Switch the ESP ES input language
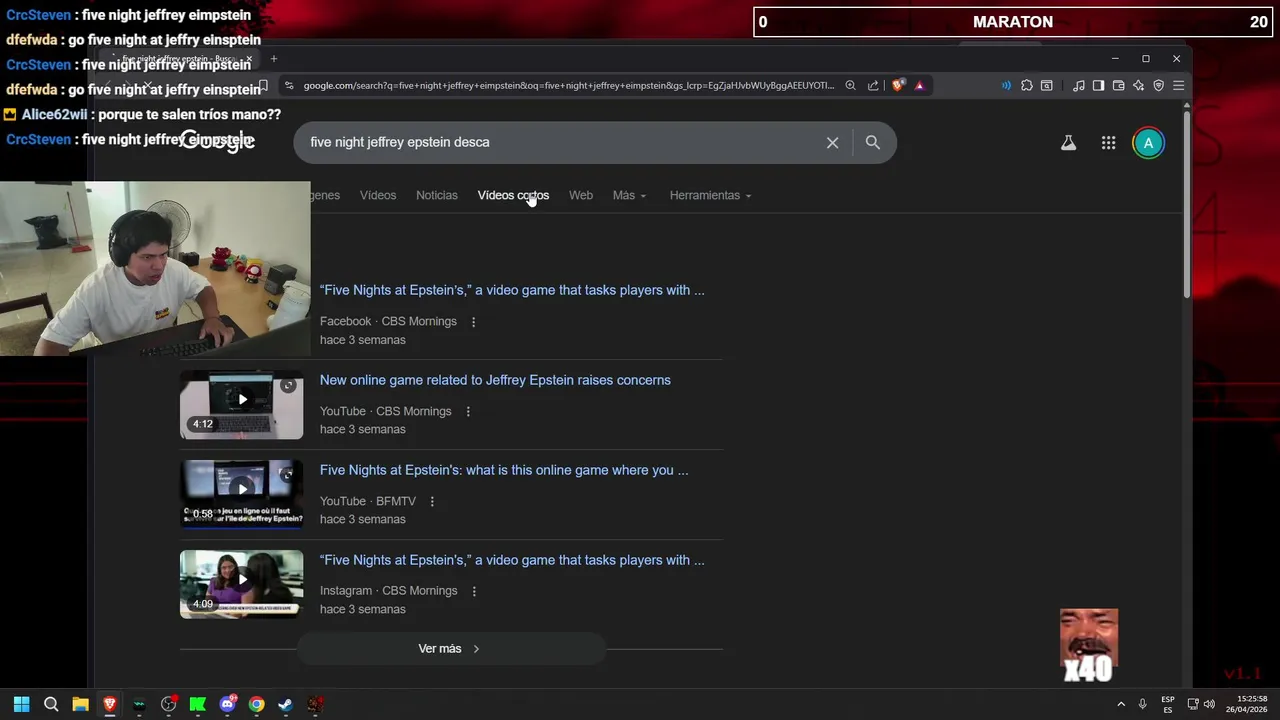This screenshot has width=1280, height=720. [x=1168, y=704]
